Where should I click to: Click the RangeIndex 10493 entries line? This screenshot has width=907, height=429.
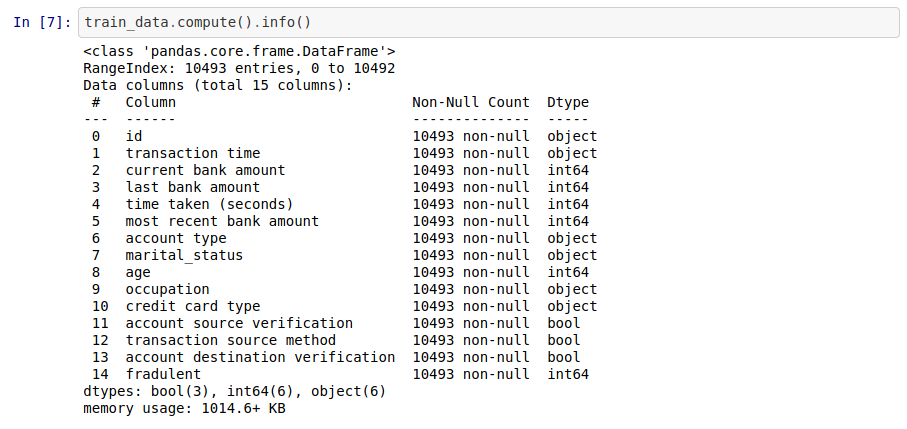click(239, 68)
